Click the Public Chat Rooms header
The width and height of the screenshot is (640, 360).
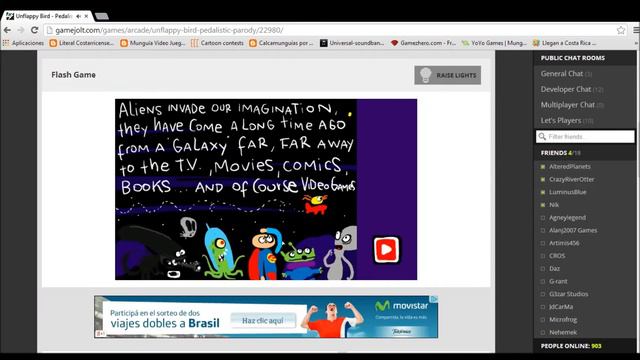573,58
